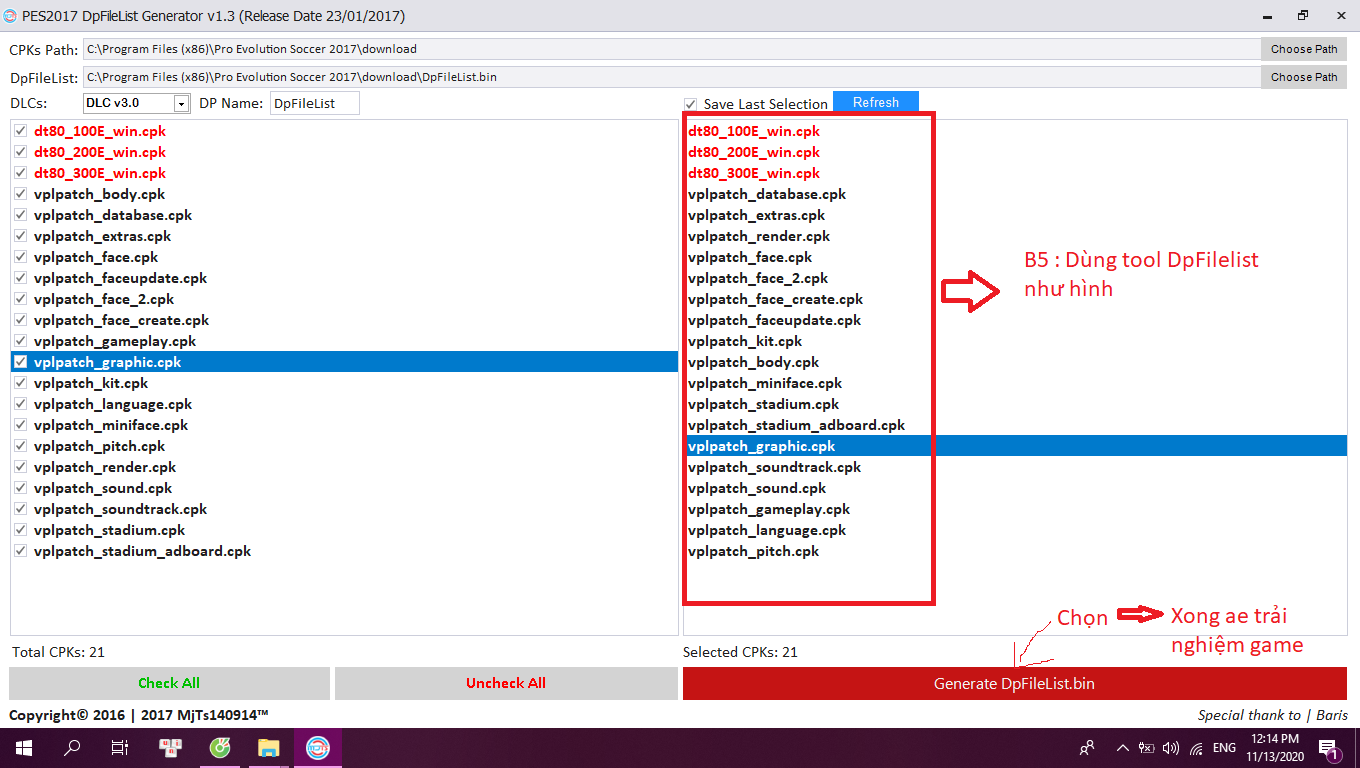Select vplpatch_soundtrack.cpk in left list
This screenshot has width=1360, height=768.
(121, 509)
